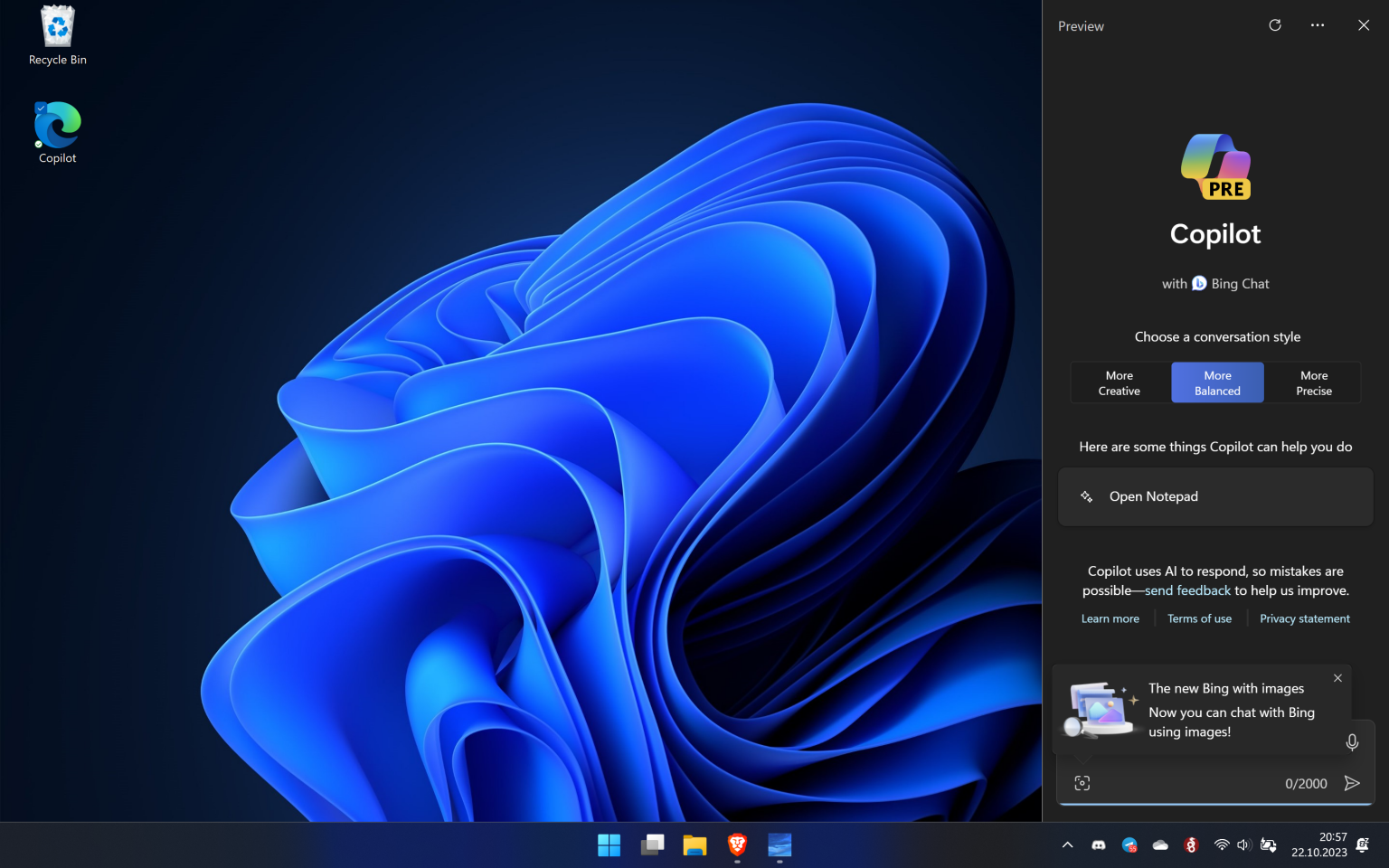Click the new Bing images illustration

[1100, 710]
